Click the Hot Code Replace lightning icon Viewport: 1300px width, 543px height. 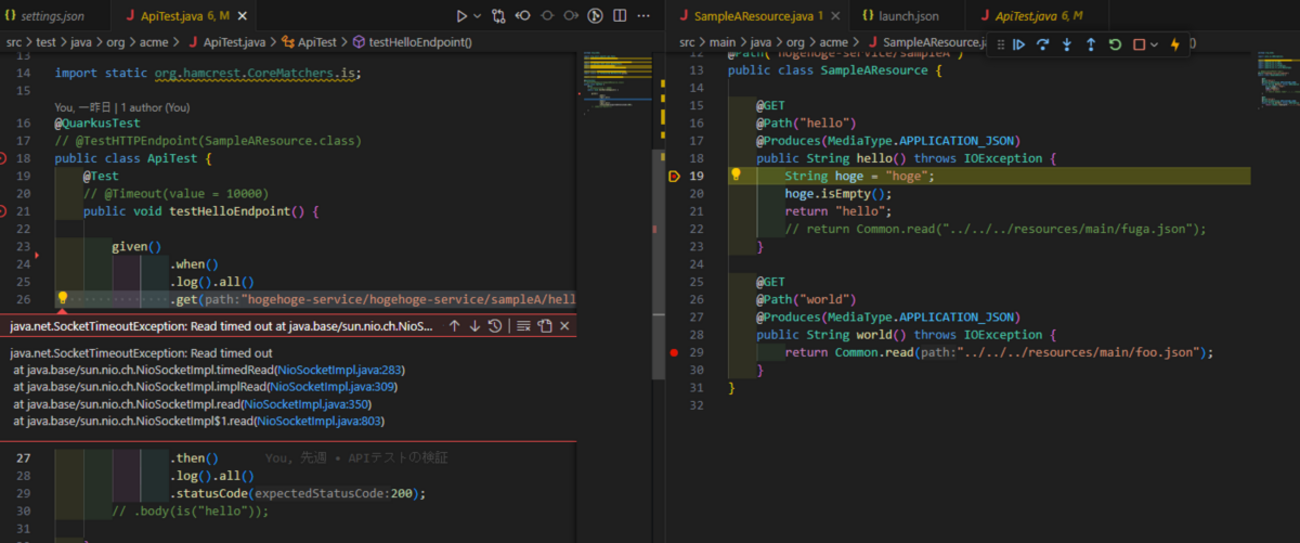coord(1175,44)
